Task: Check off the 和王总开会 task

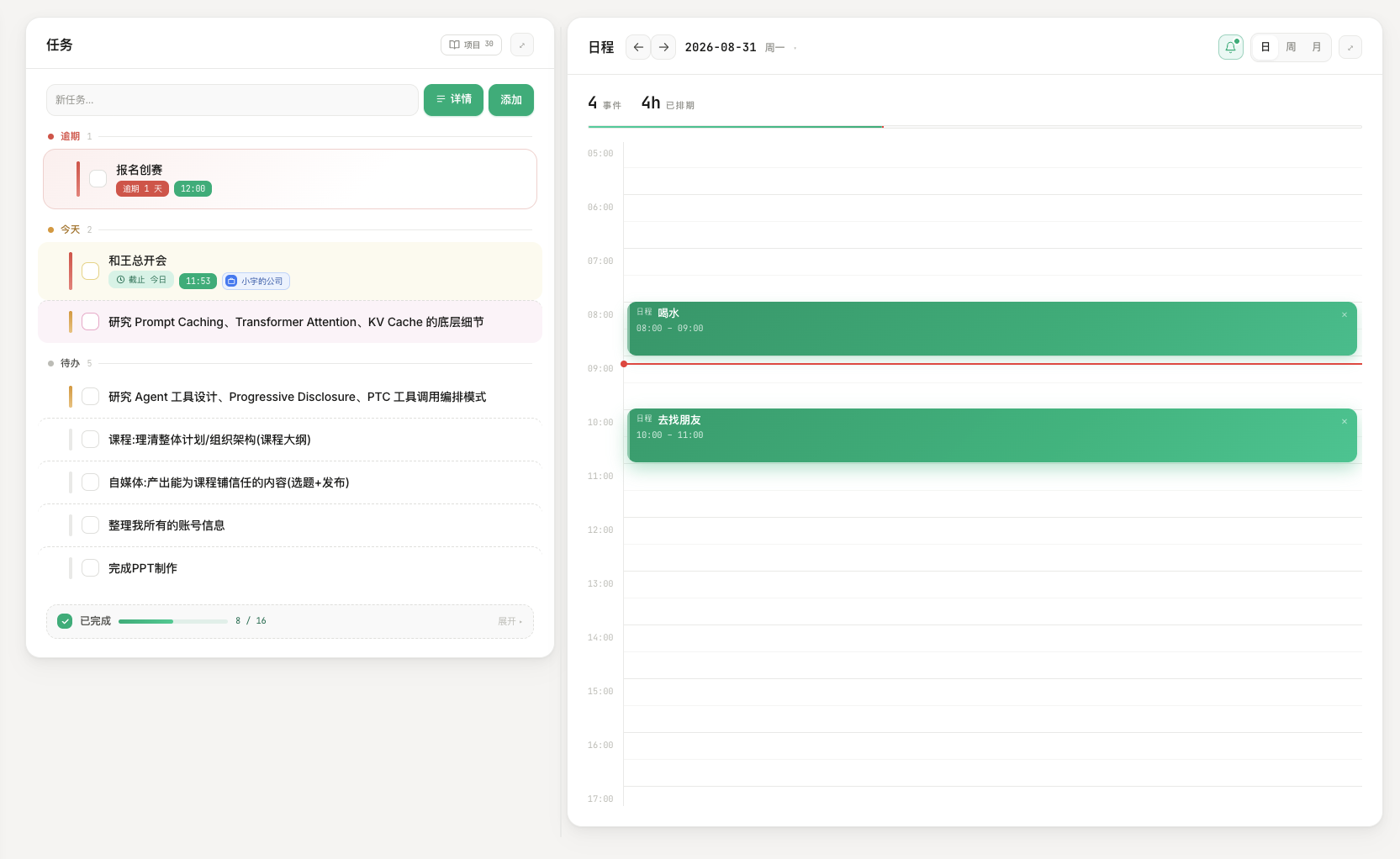Action: click(x=91, y=271)
